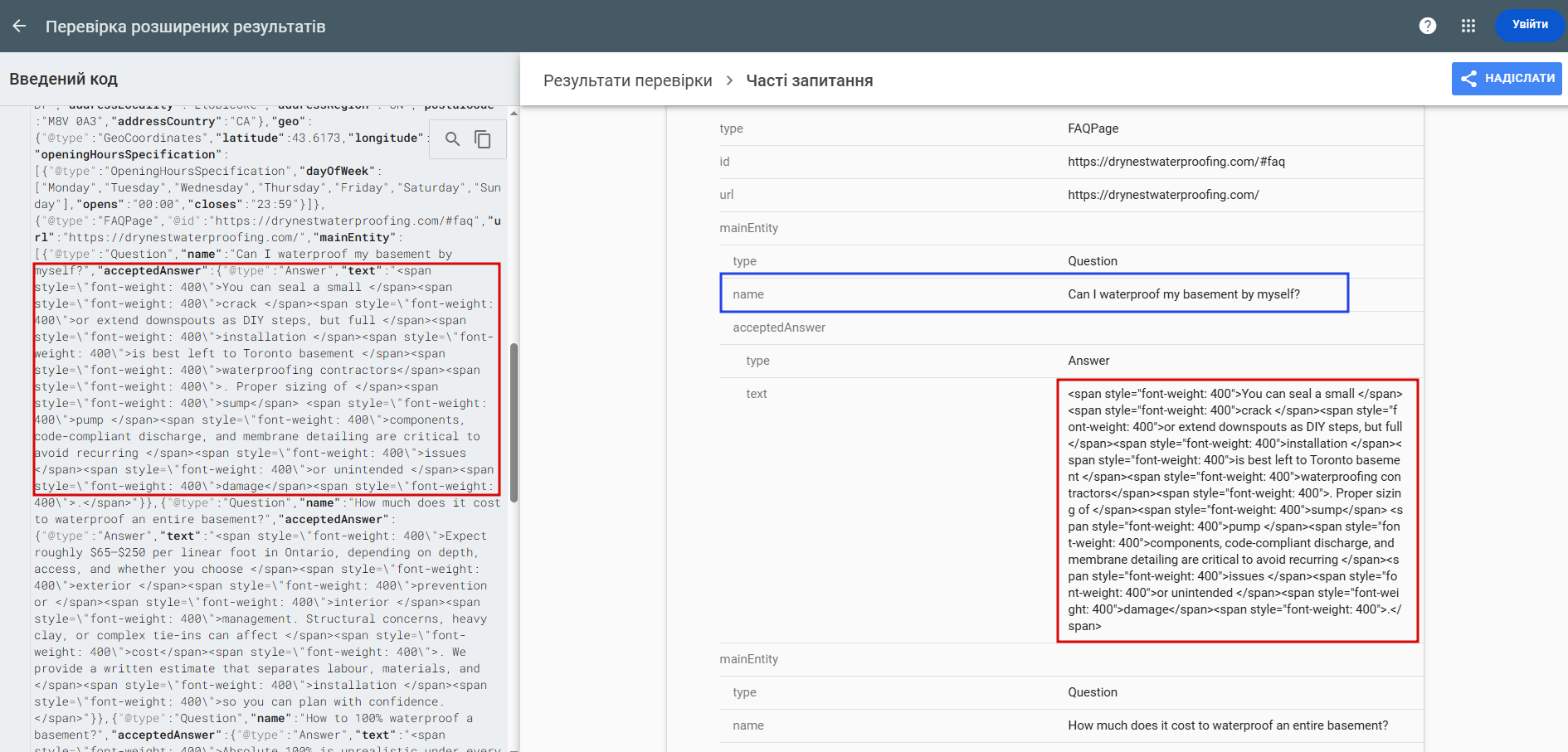Select the Answer type value
This screenshot has height=752, width=1568.
(x=1088, y=361)
